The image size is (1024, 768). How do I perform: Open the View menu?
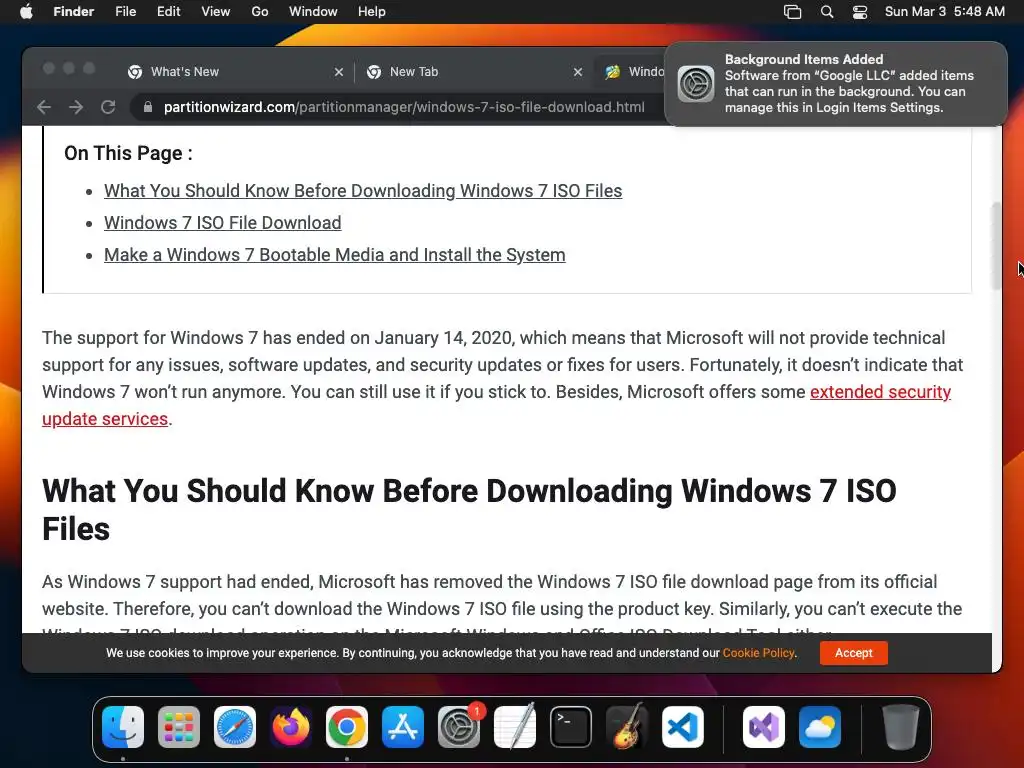(216, 12)
